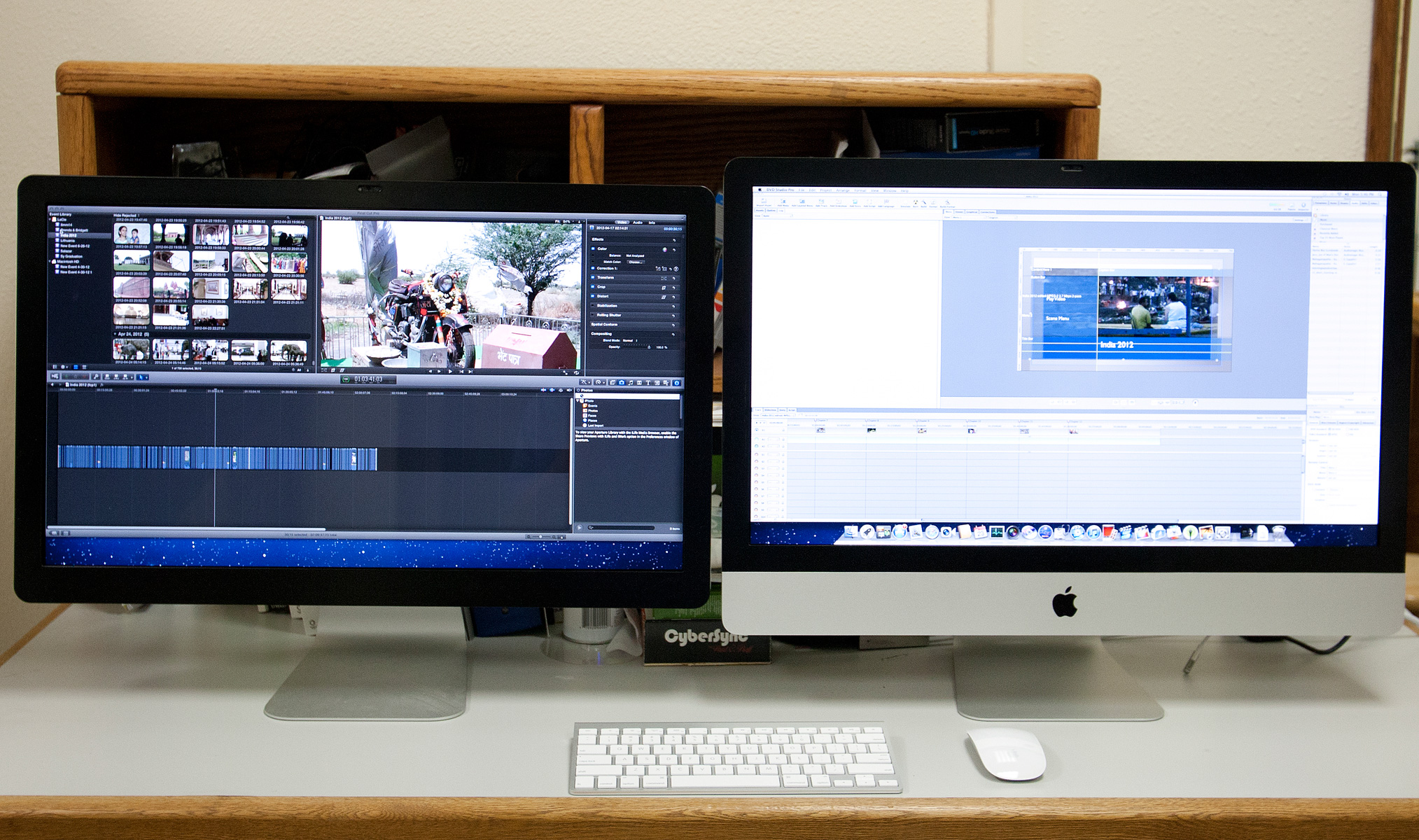Click the timecode display 01:03:41:03
The image size is (1419, 840).
[x=368, y=379]
